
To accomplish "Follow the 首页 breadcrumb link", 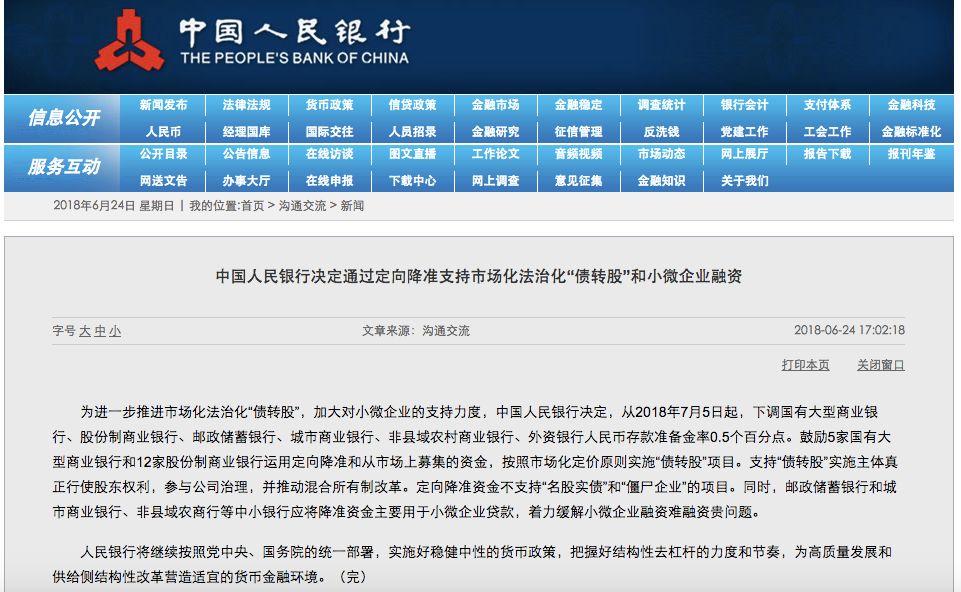I will tap(252, 206).
